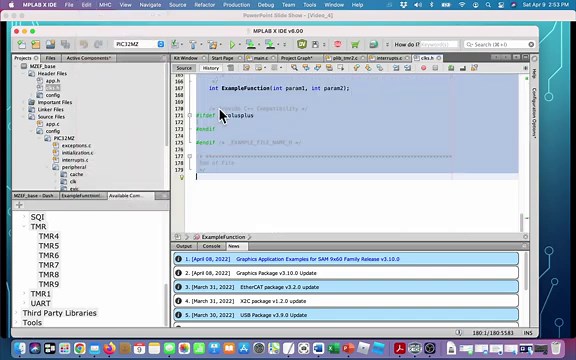Open the Debug menu
Image resolution: width=576 pixels, height=360 pixels.
point(266,5)
